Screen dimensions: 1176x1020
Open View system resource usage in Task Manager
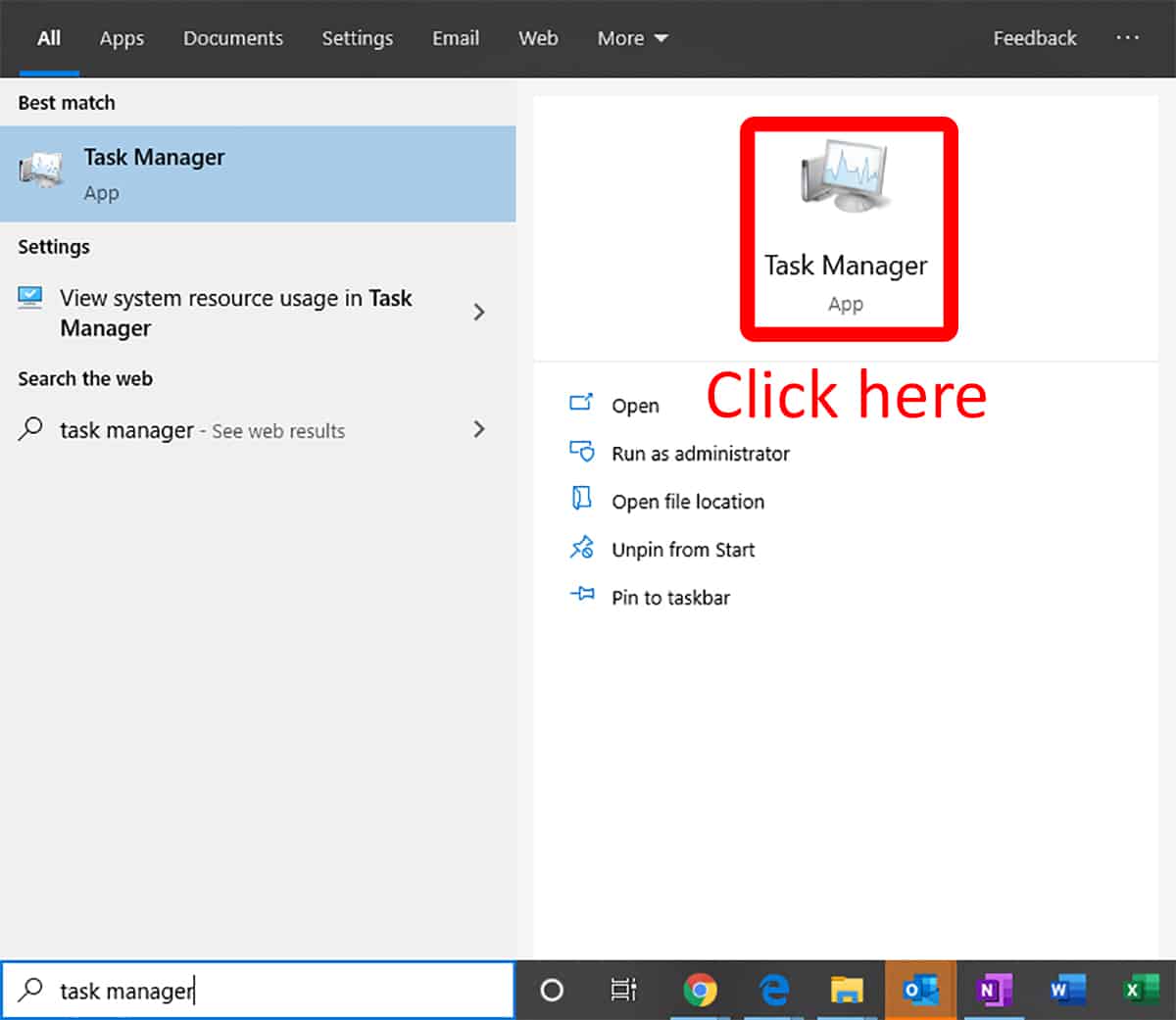258,313
